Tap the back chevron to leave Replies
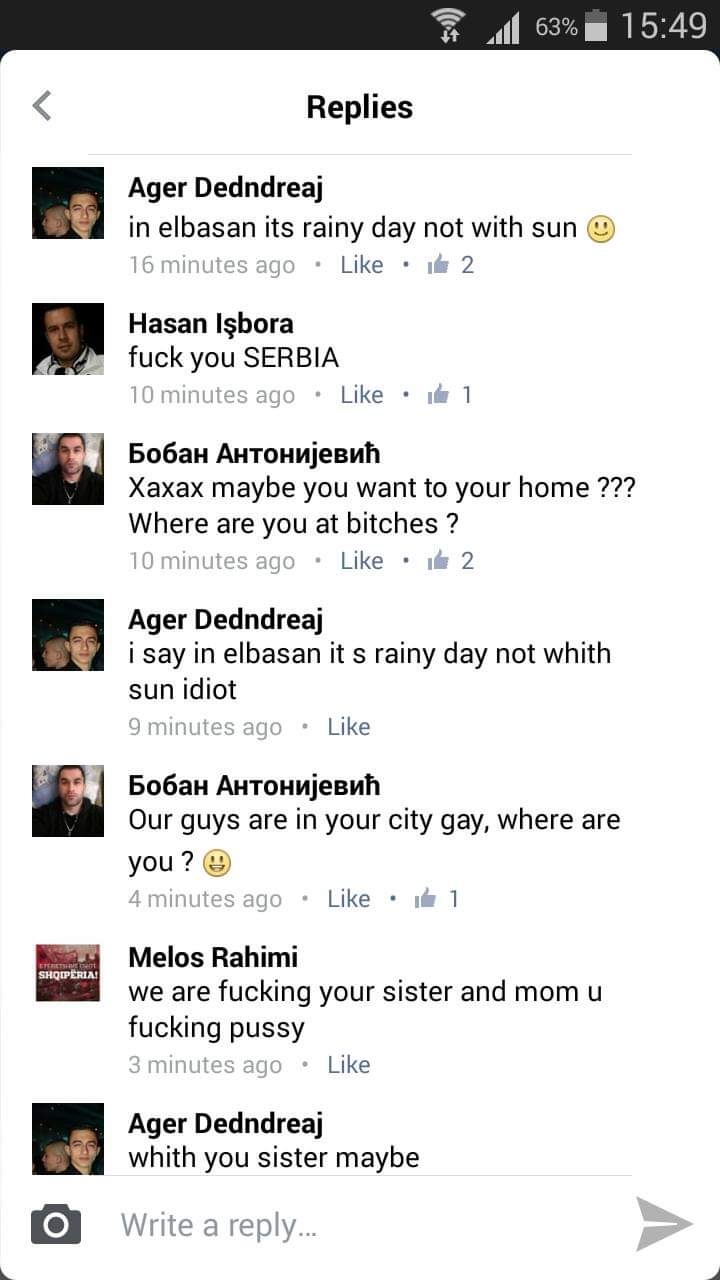720x1280 pixels. [x=40, y=104]
